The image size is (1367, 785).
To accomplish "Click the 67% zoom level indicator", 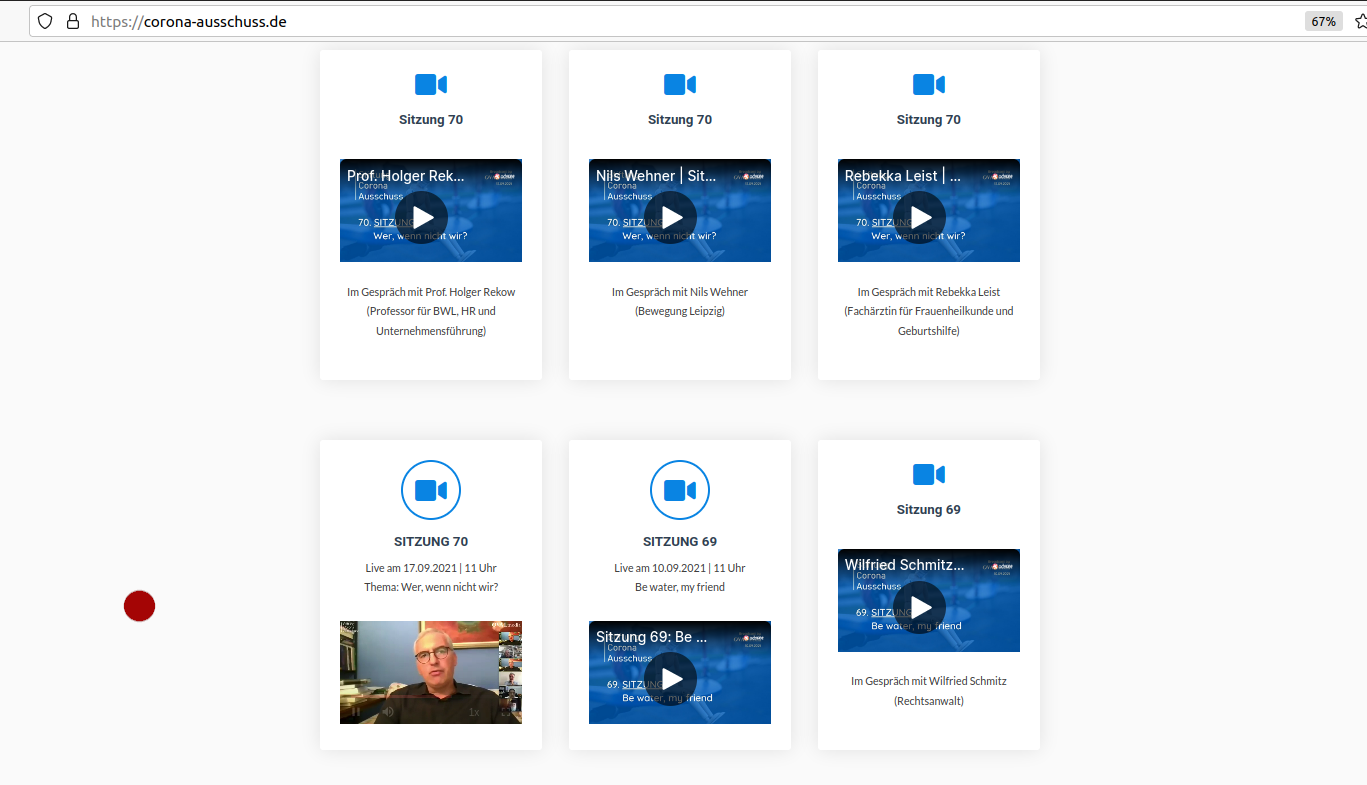I will 1324,21.
